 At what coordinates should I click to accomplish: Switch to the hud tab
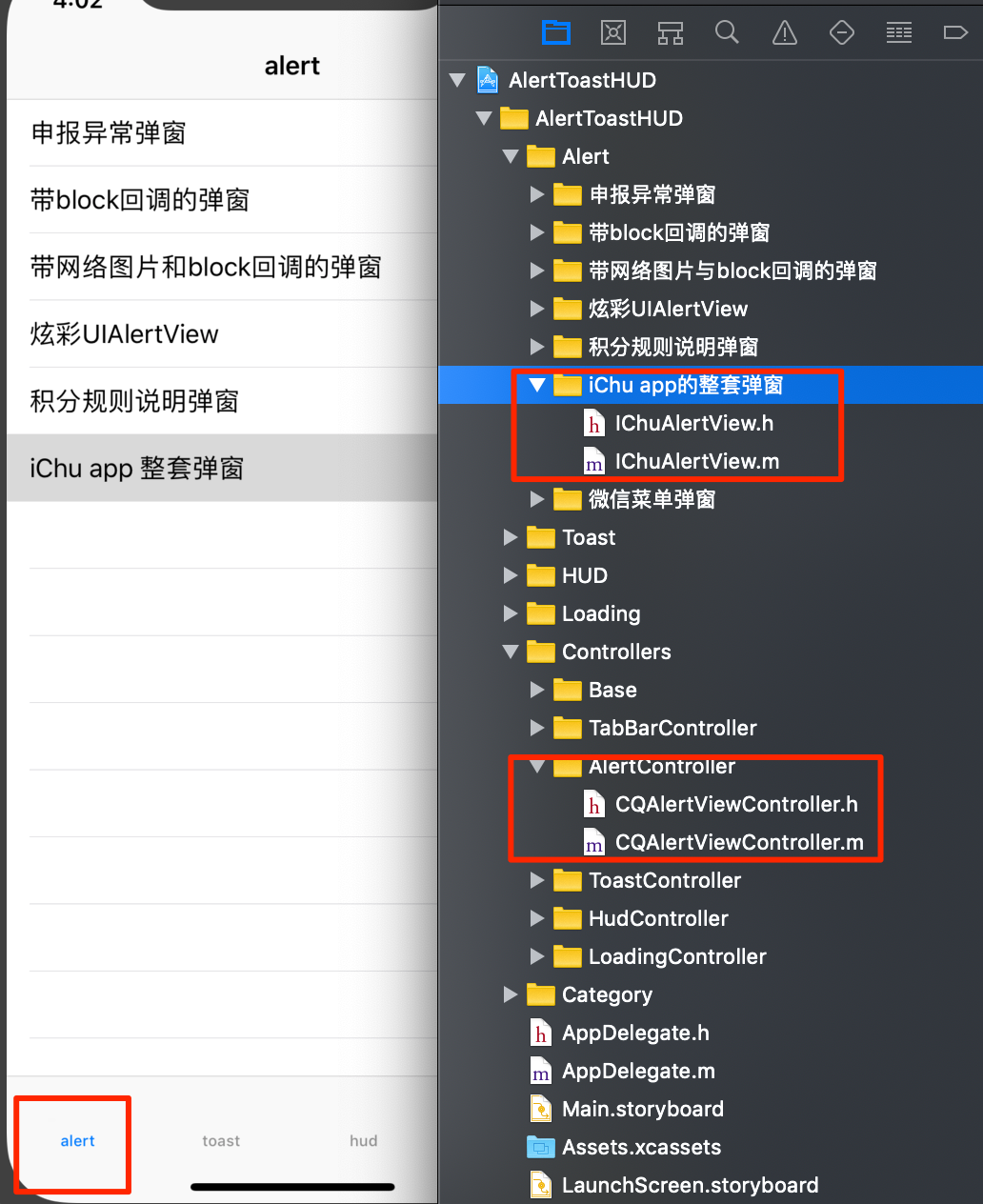click(364, 1140)
